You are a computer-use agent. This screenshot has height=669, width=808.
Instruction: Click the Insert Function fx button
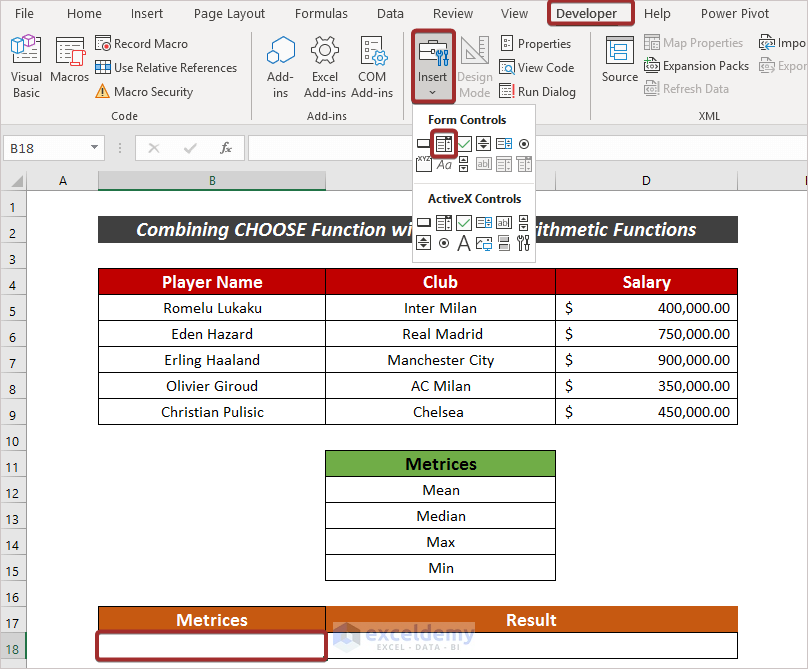pyautogui.click(x=225, y=148)
